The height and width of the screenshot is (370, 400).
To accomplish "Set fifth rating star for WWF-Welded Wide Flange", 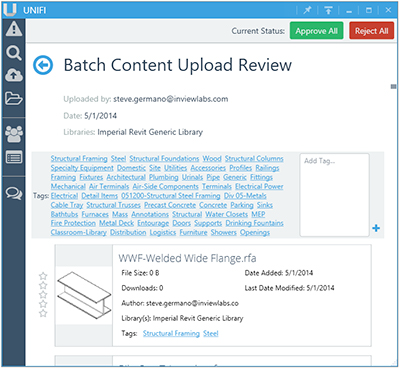I will pyautogui.click(x=43, y=313).
